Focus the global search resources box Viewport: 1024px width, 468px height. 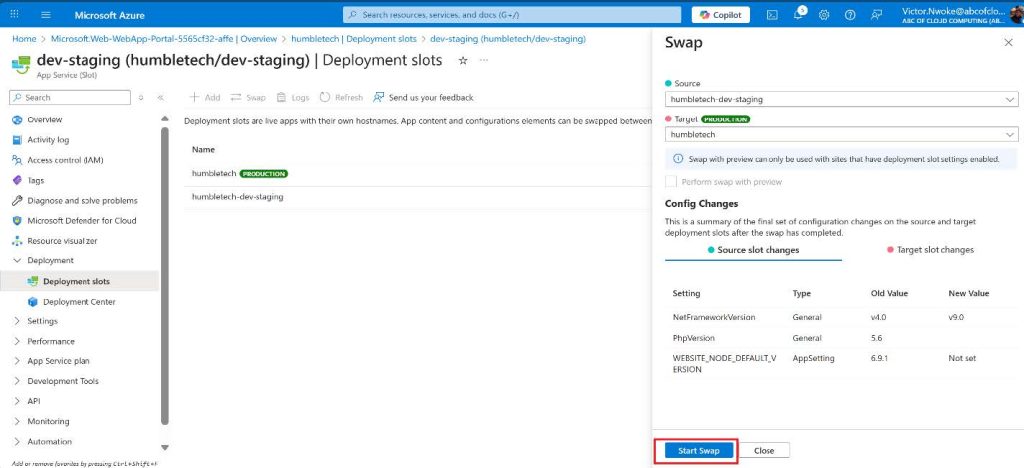pyautogui.click(x=514, y=14)
